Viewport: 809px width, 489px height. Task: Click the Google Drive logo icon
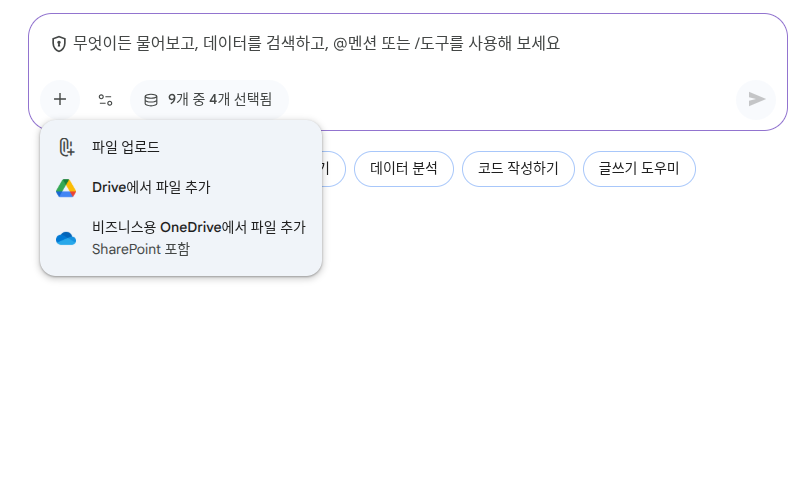66,188
